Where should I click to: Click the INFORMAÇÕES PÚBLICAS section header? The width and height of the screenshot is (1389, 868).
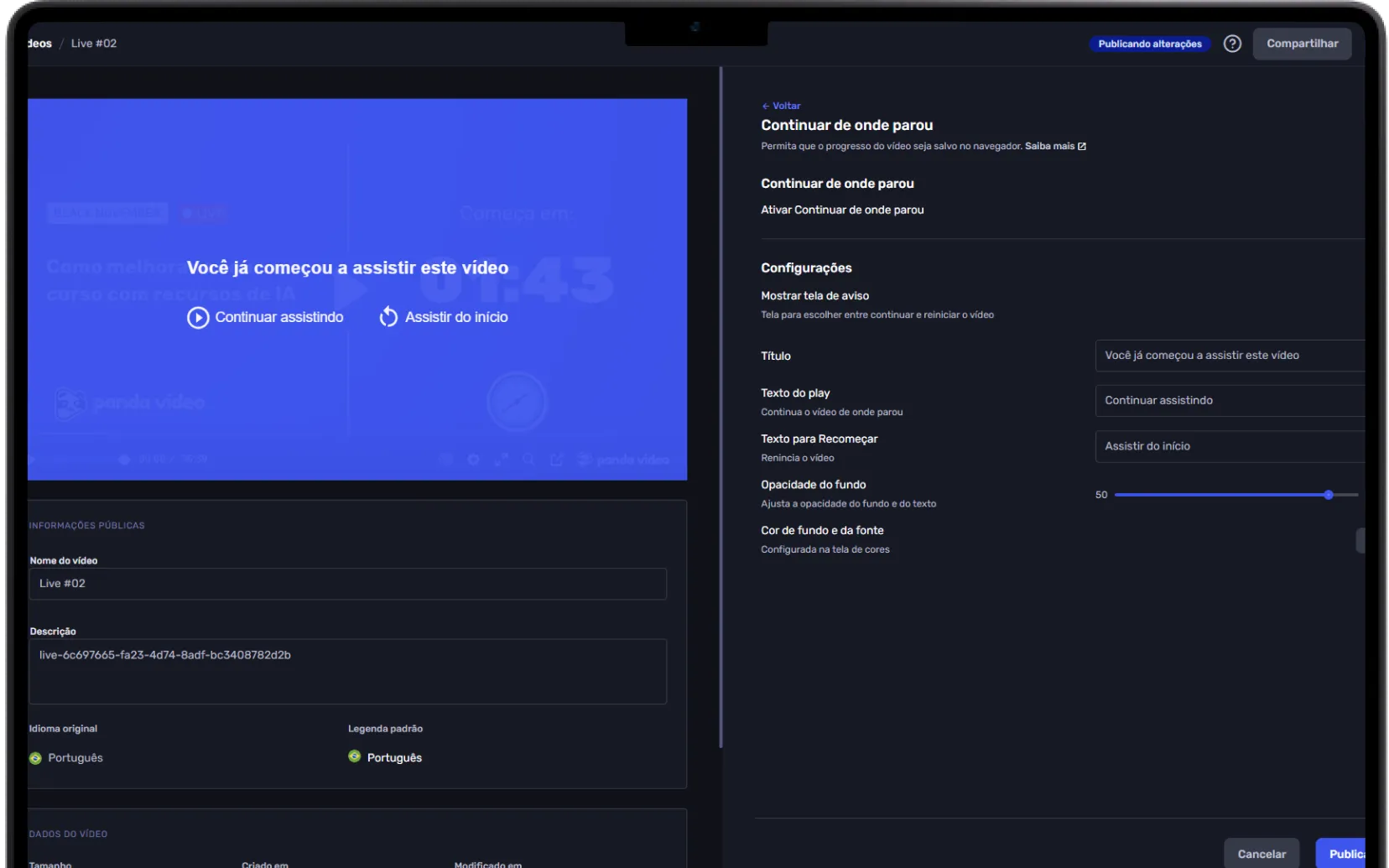click(87, 526)
